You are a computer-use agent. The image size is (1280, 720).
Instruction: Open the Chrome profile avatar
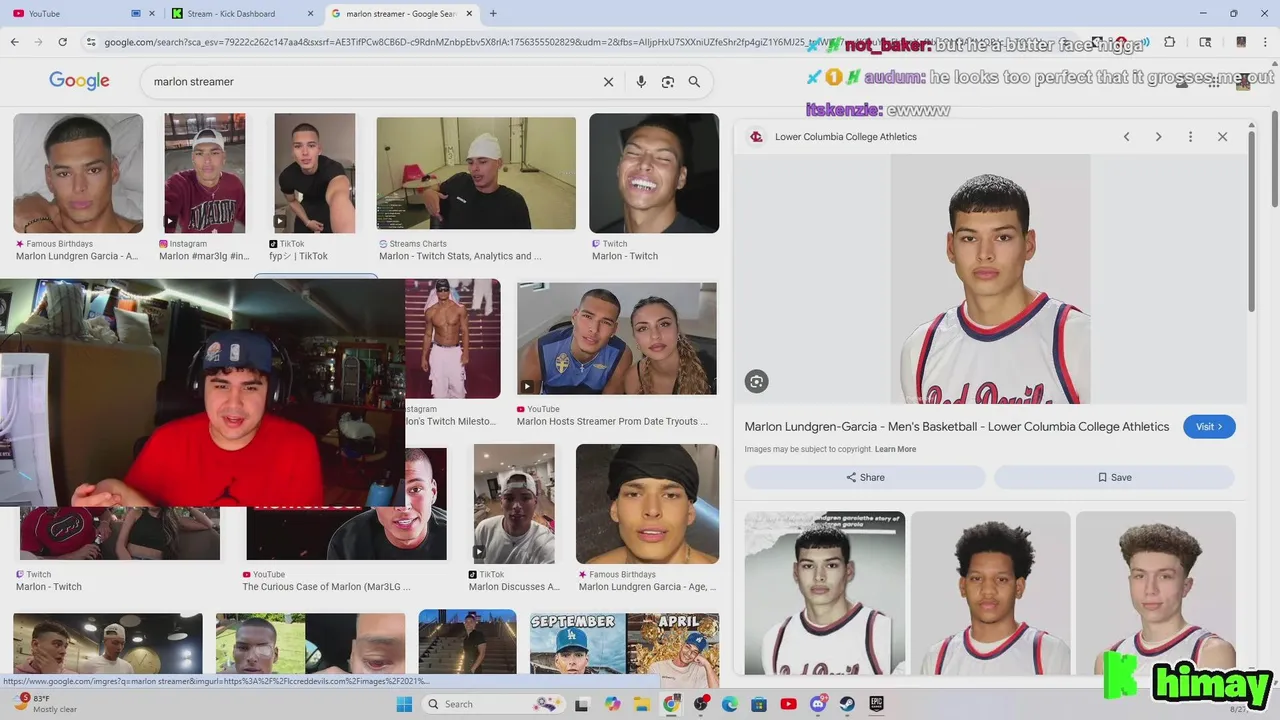[x=1241, y=42]
